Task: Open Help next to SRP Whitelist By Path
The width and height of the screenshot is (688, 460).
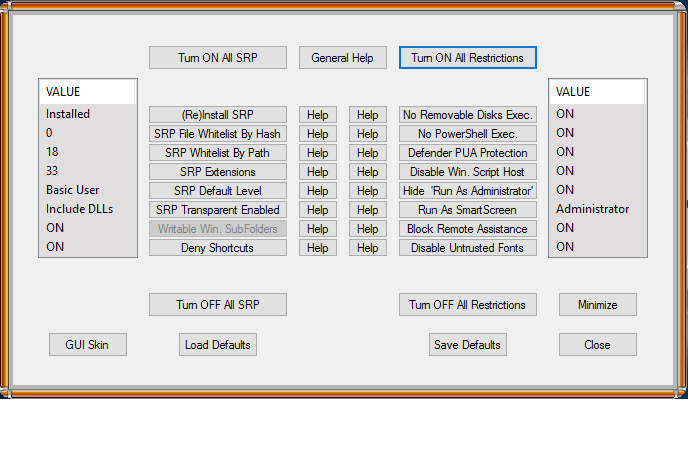Action: pyautogui.click(x=318, y=153)
